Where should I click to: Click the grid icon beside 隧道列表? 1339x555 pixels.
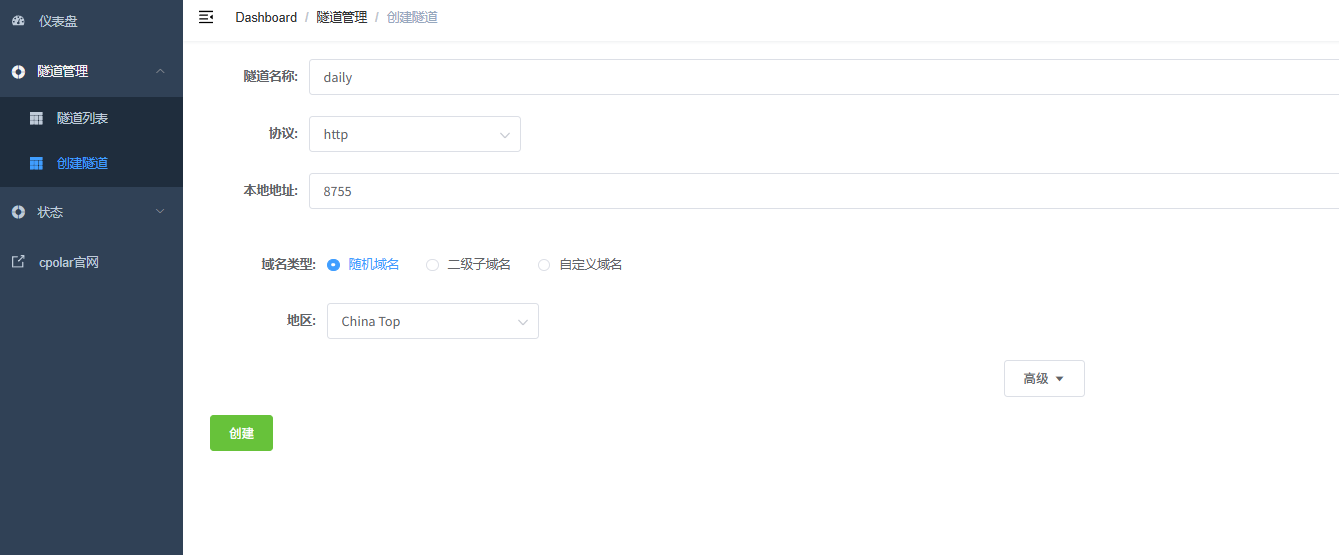tap(36, 118)
